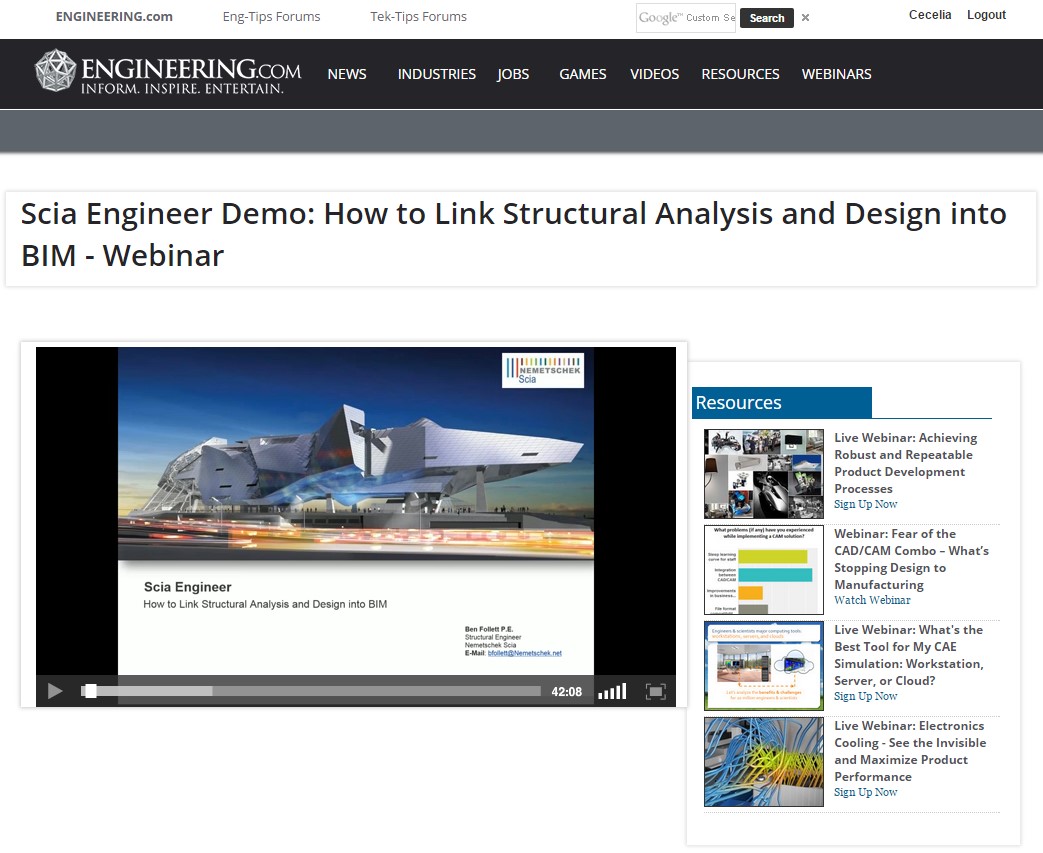Open the WEBINARS menu
Screen dimensions: 1043x853
click(836, 74)
